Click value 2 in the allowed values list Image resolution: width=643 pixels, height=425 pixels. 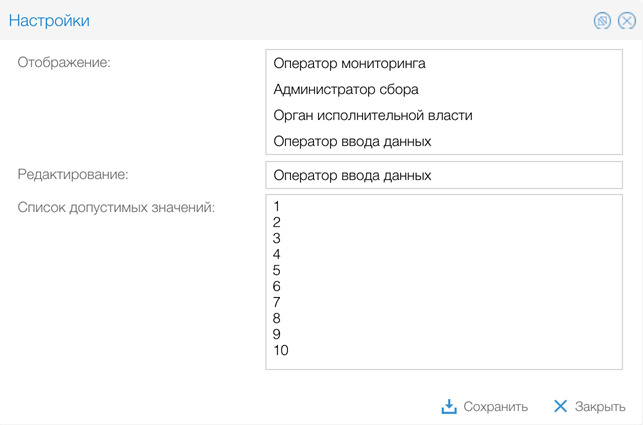[277, 223]
